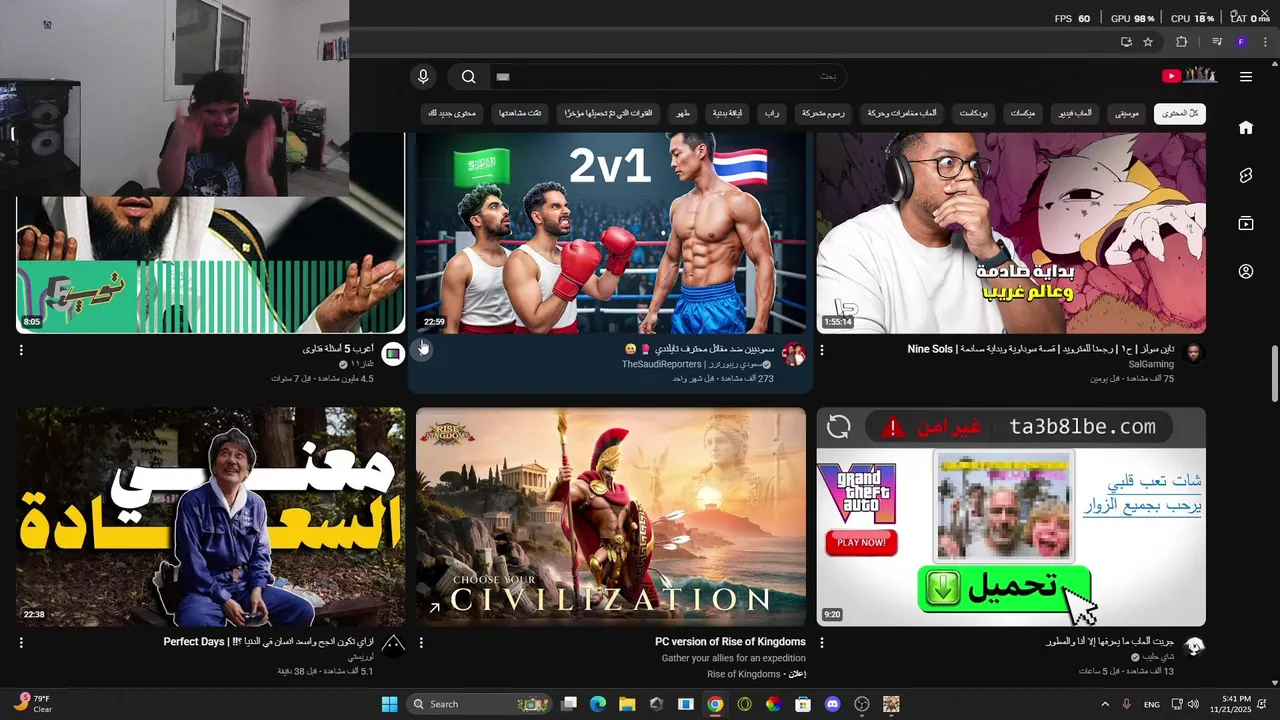This screenshot has height=720, width=1280.
Task: Click the install app icon in address bar
Action: (1126, 42)
